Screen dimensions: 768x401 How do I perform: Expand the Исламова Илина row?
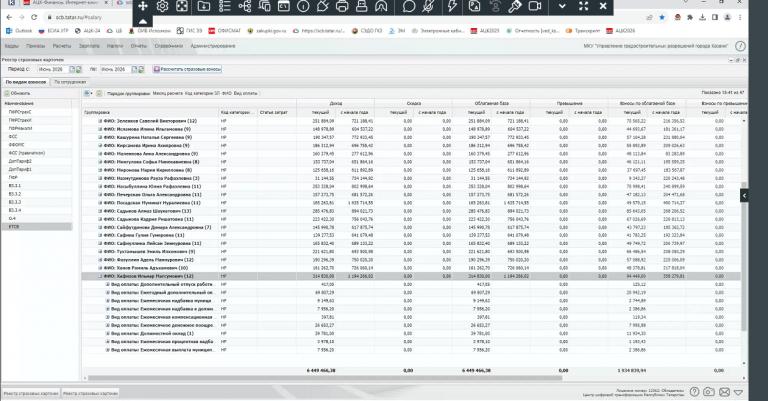(x=100, y=129)
